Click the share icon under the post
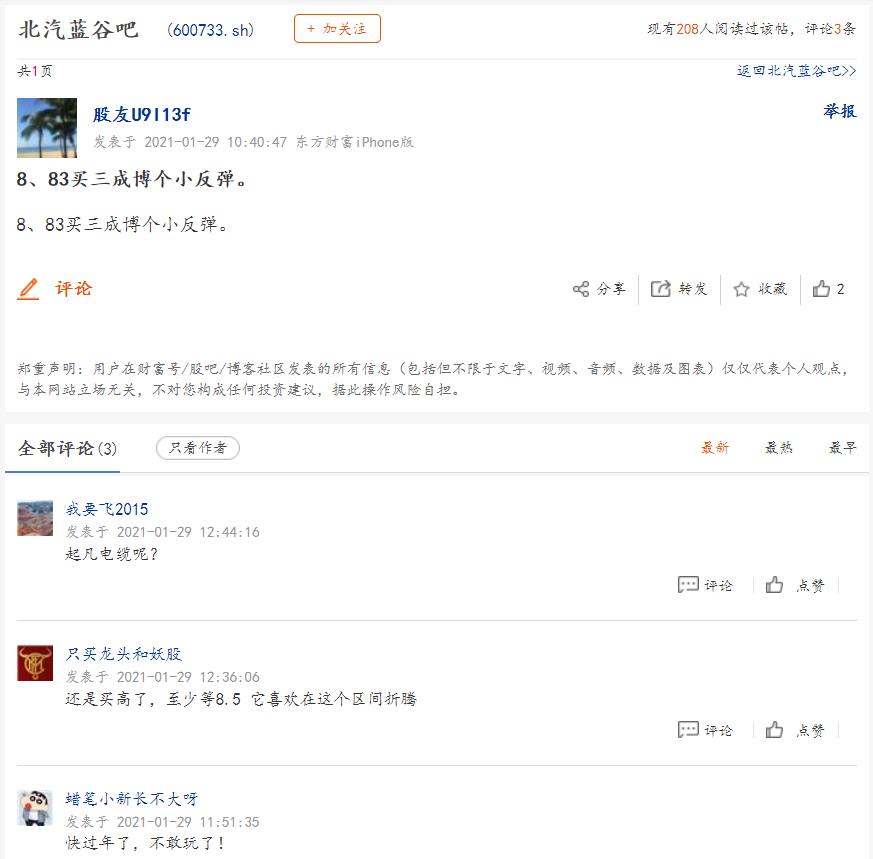Viewport: 873px width, 859px height. point(581,289)
